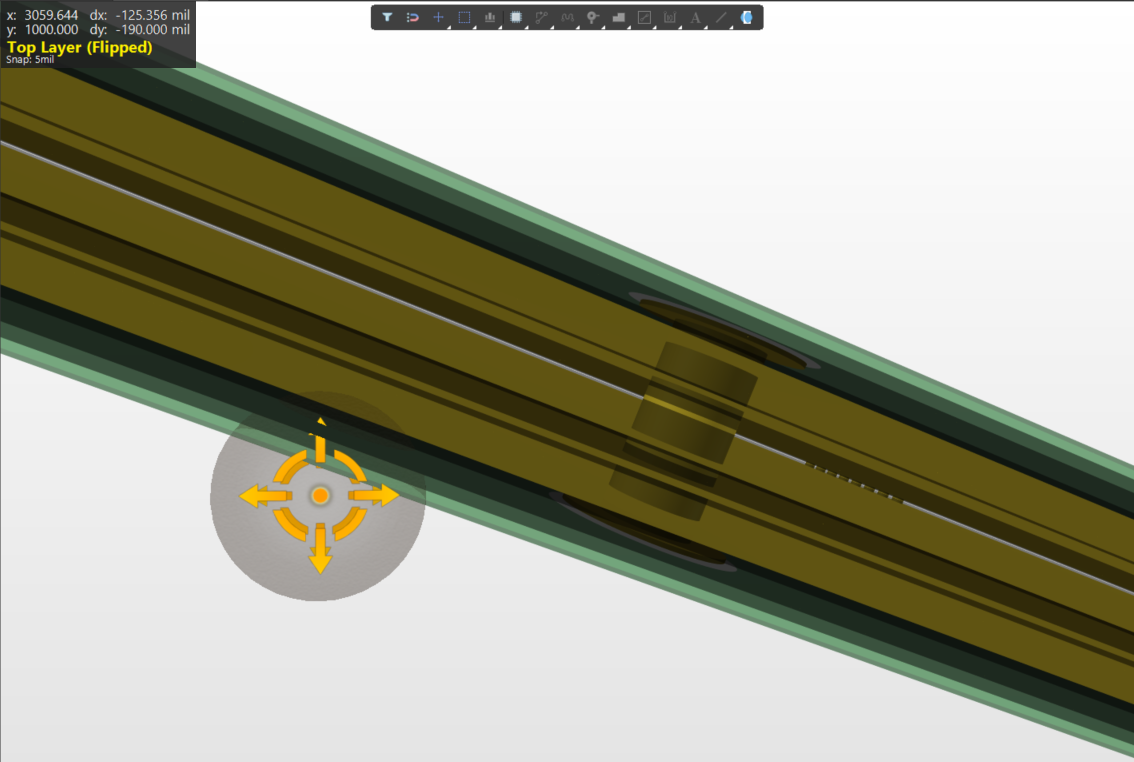Image resolution: width=1134 pixels, height=762 pixels.
Task: Click the blue plus move-objects tool
Action: coord(438,17)
